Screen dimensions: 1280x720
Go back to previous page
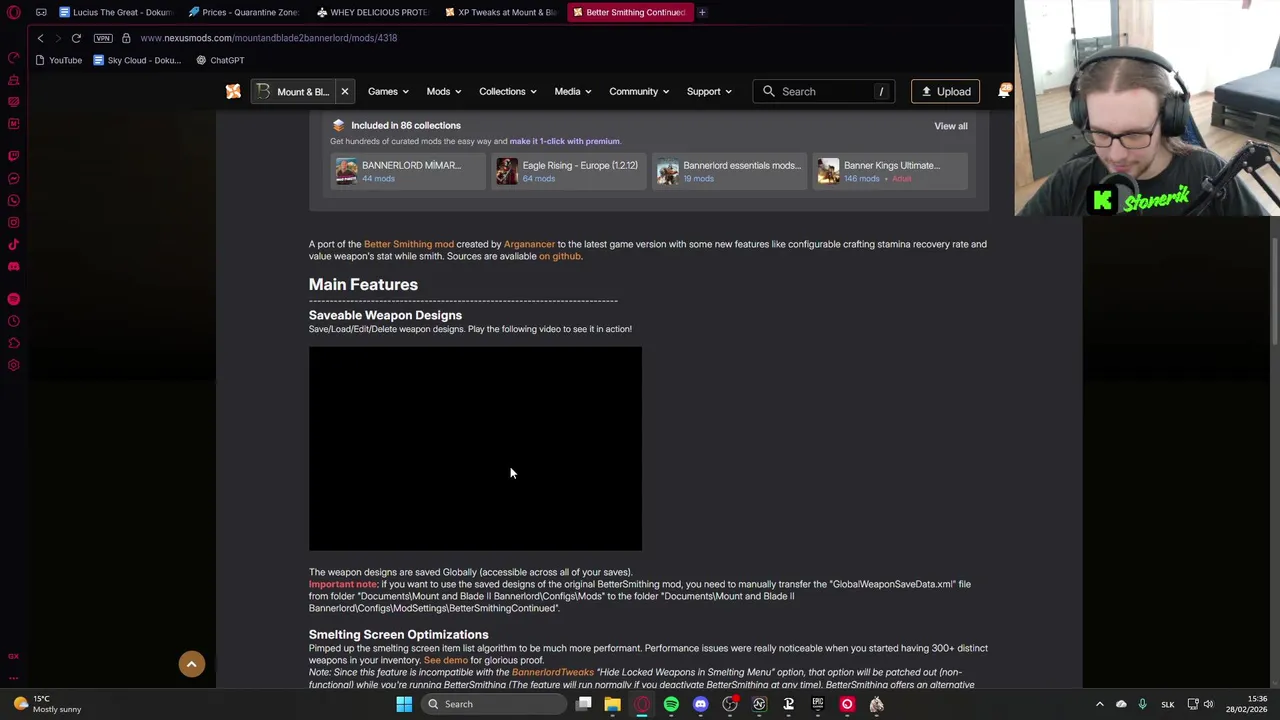40,38
